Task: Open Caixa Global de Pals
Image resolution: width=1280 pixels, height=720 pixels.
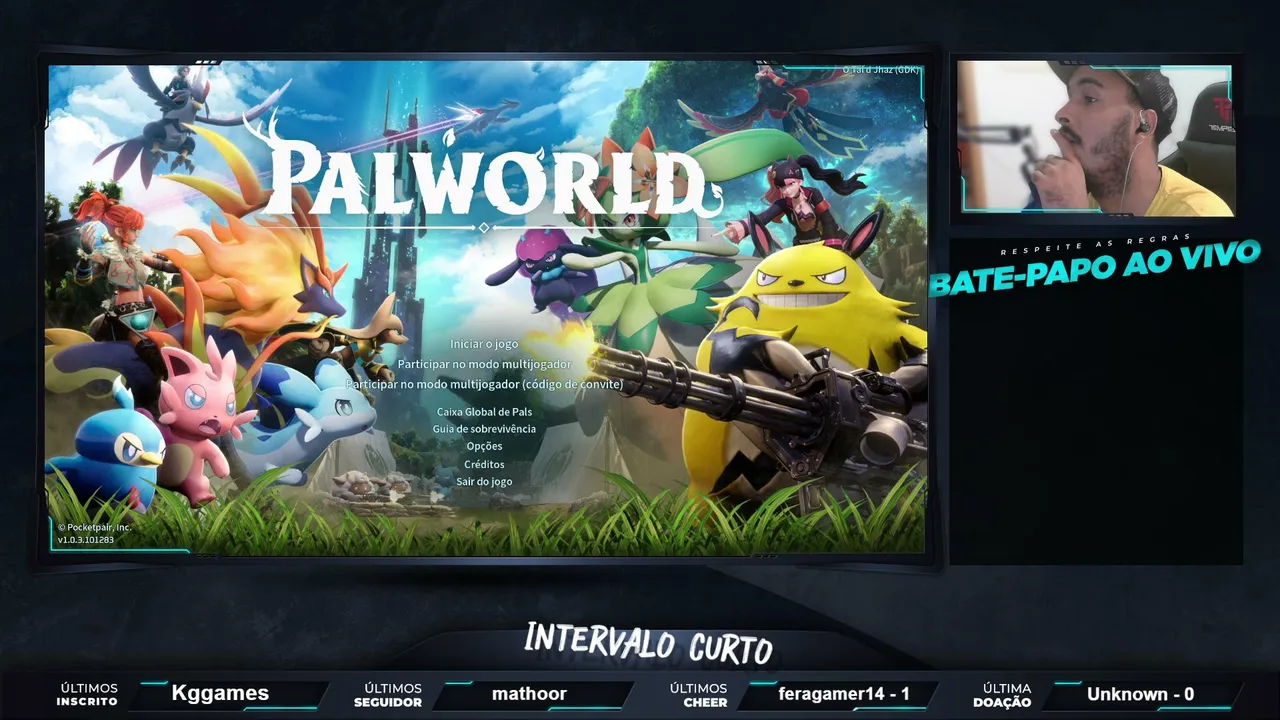Action: (x=484, y=411)
